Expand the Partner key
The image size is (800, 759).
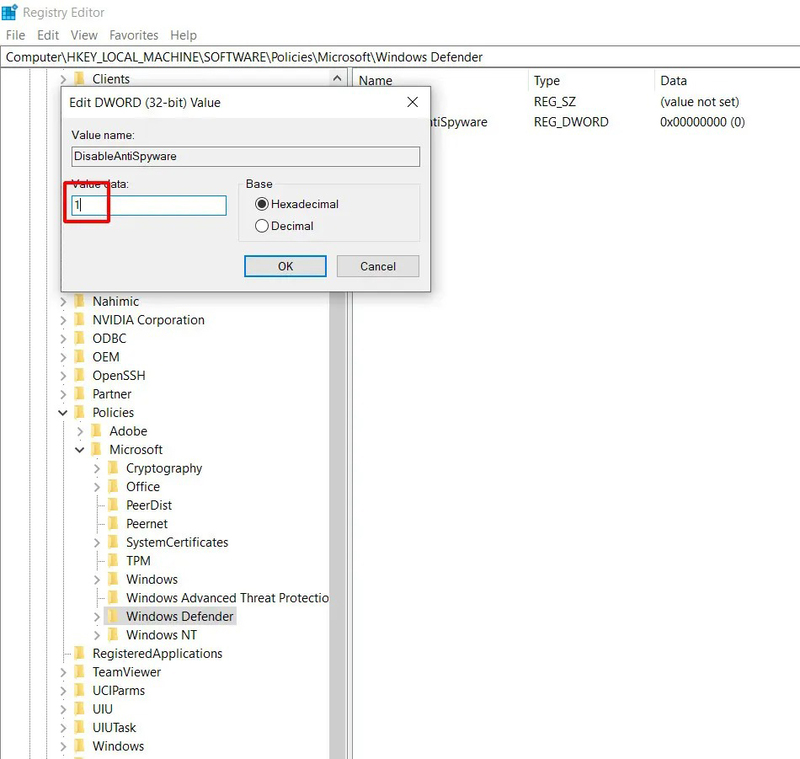click(63, 394)
